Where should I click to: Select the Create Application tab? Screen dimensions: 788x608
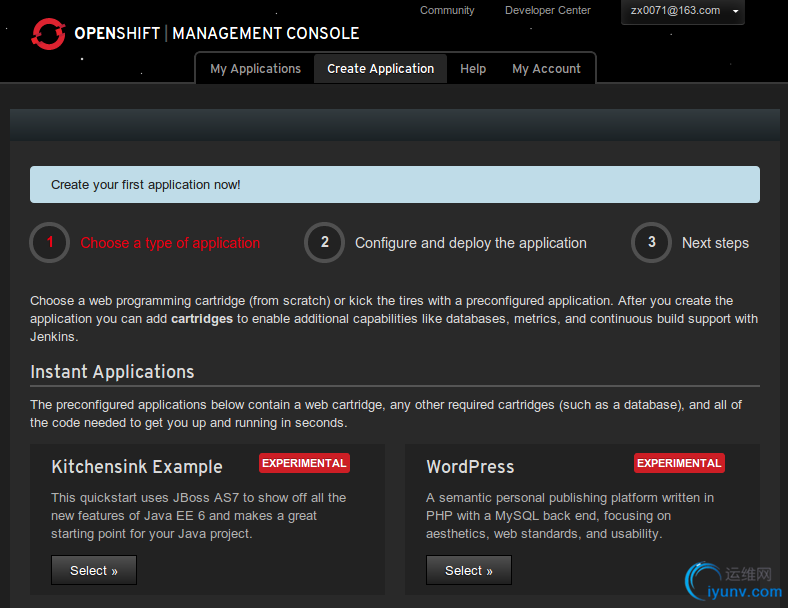[380, 69]
